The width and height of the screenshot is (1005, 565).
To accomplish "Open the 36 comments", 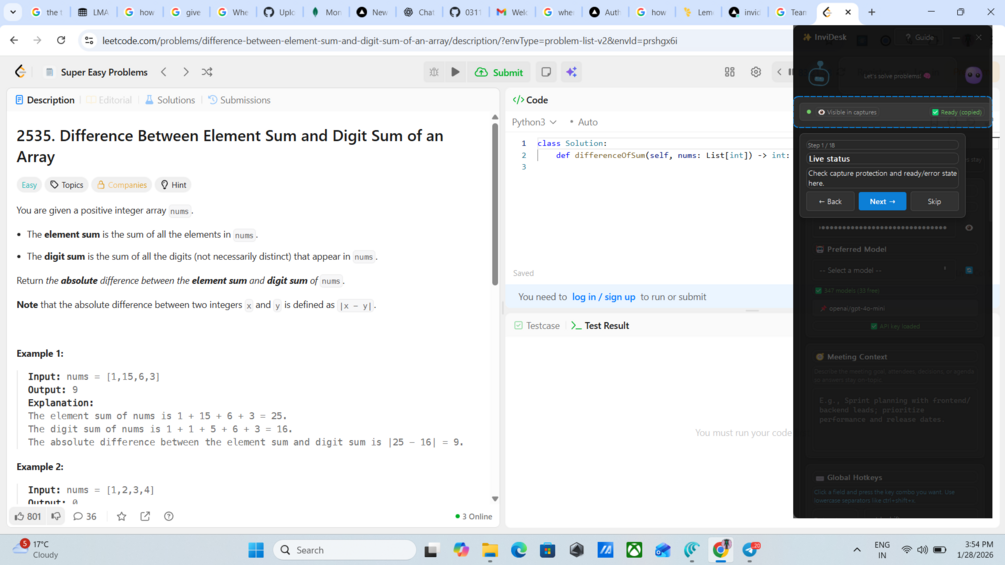I will (x=85, y=516).
